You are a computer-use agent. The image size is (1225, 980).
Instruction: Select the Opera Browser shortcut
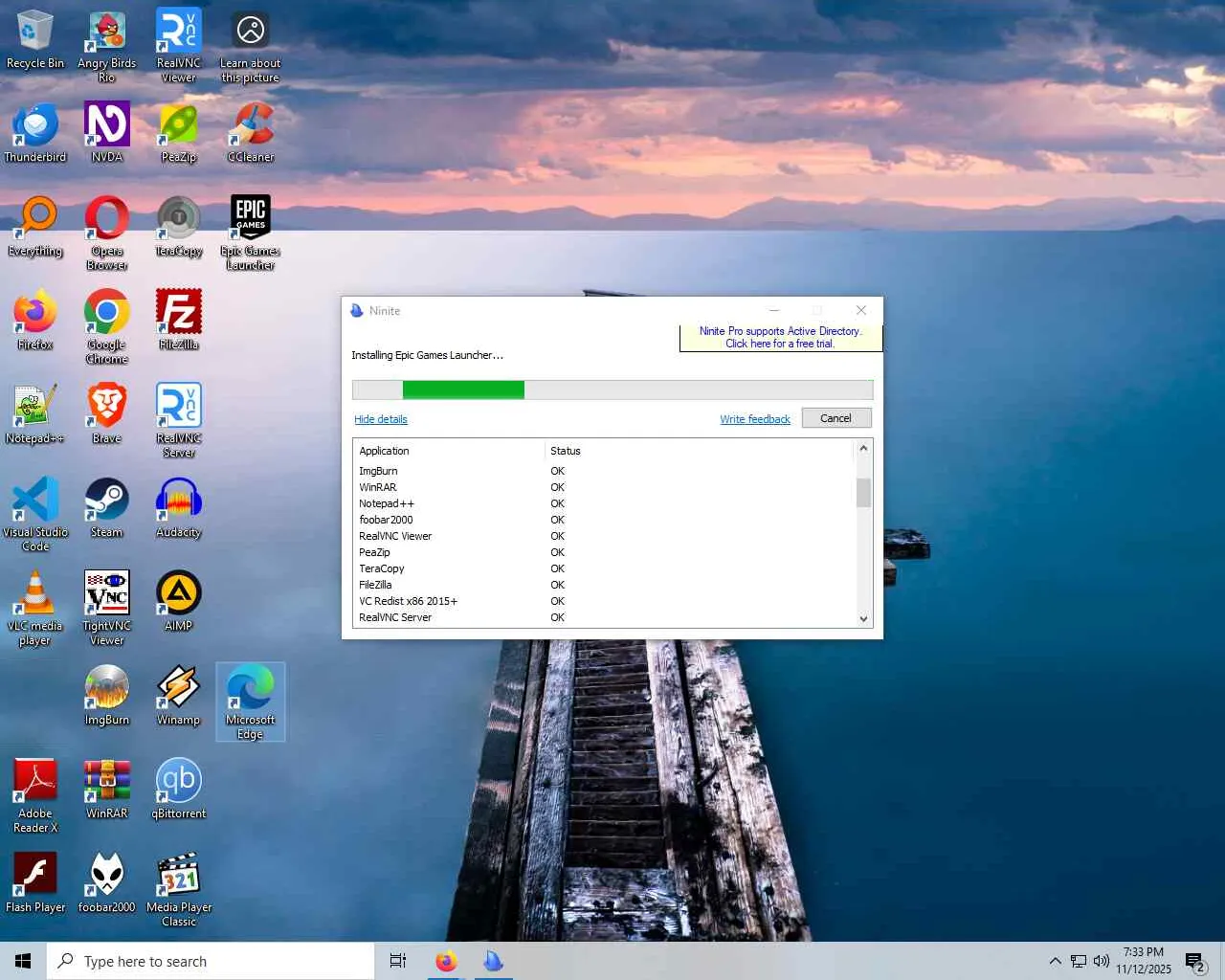point(107,234)
